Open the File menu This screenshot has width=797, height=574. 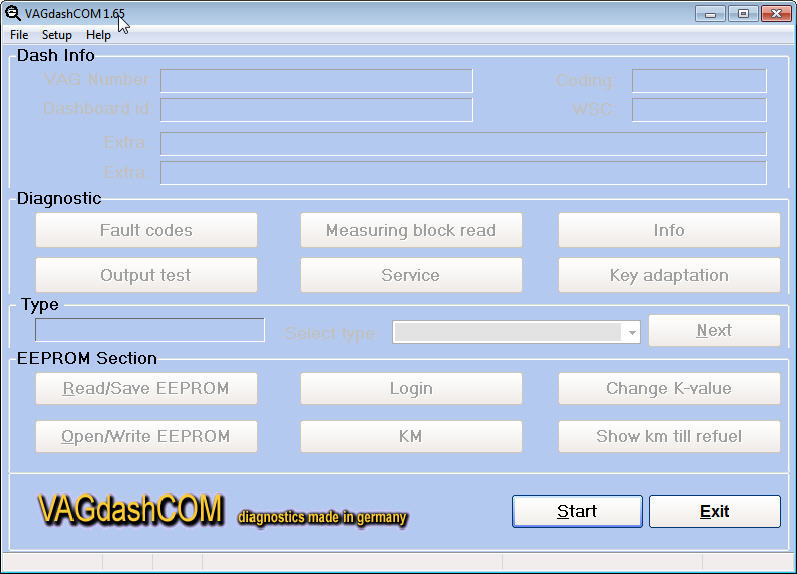19,35
